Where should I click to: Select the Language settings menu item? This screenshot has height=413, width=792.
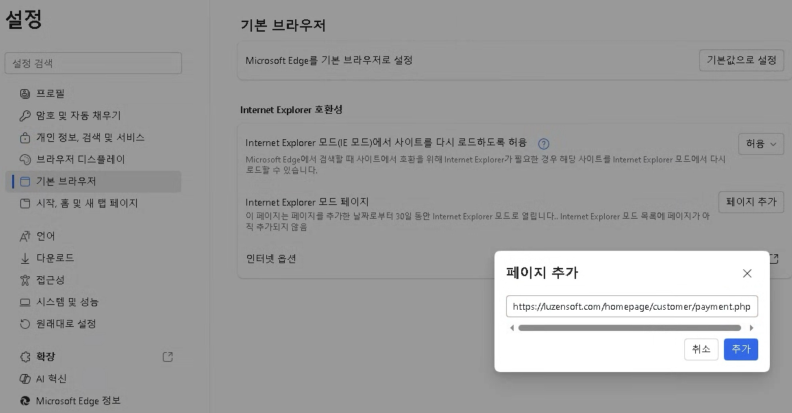tap(46, 236)
